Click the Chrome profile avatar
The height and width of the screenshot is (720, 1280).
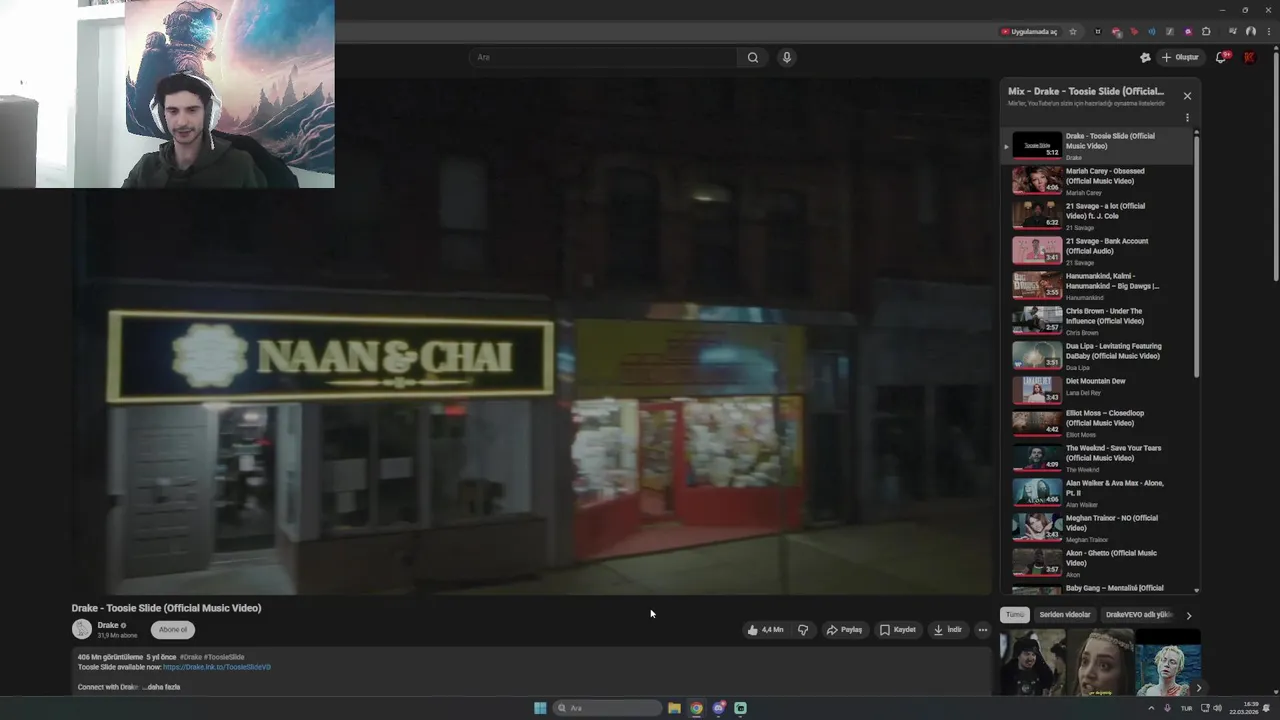pyautogui.click(x=1250, y=32)
